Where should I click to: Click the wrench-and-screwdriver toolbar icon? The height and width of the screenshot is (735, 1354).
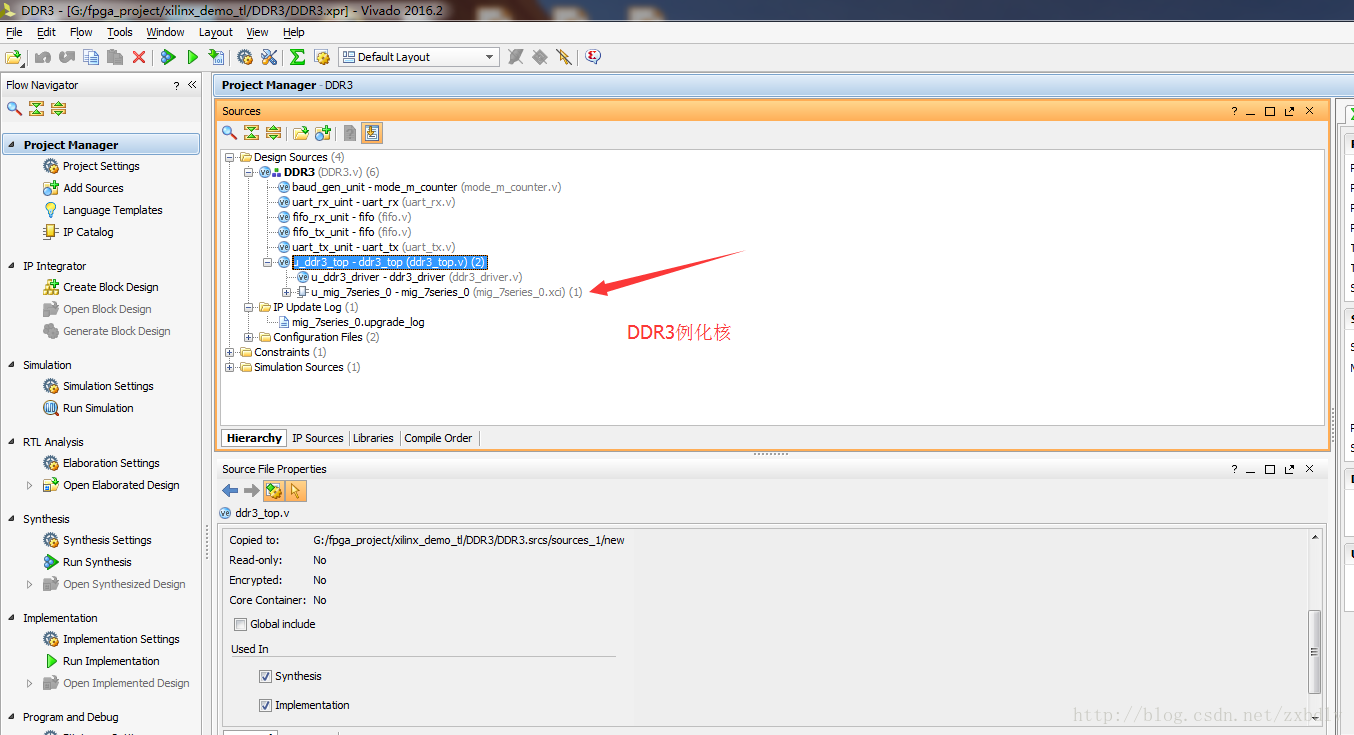(x=269, y=57)
